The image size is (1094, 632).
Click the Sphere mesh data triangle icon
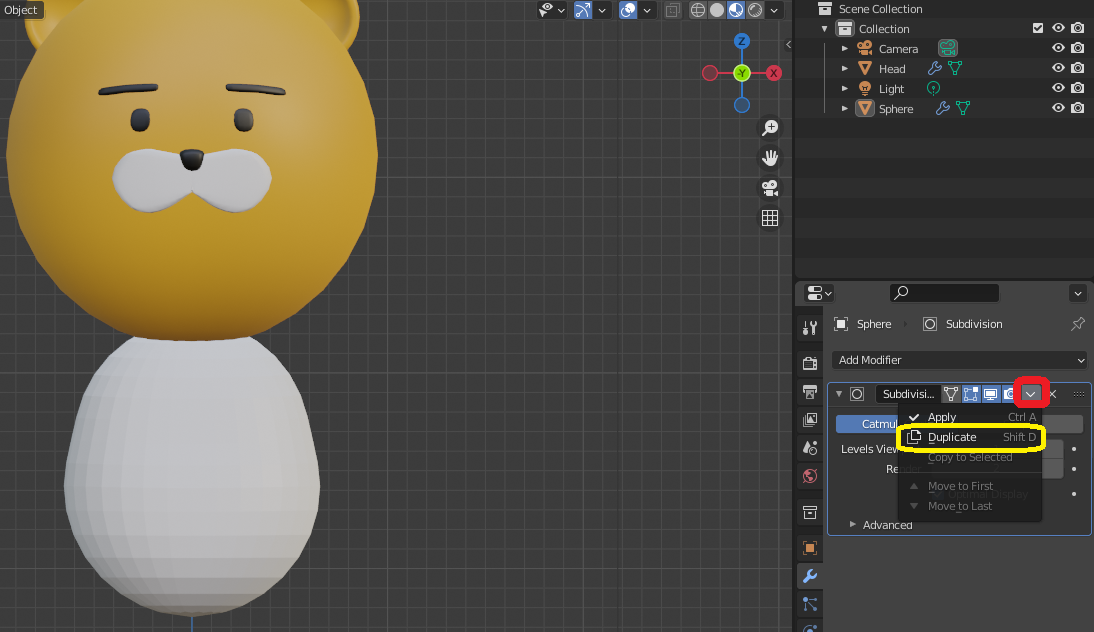click(x=964, y=108)
